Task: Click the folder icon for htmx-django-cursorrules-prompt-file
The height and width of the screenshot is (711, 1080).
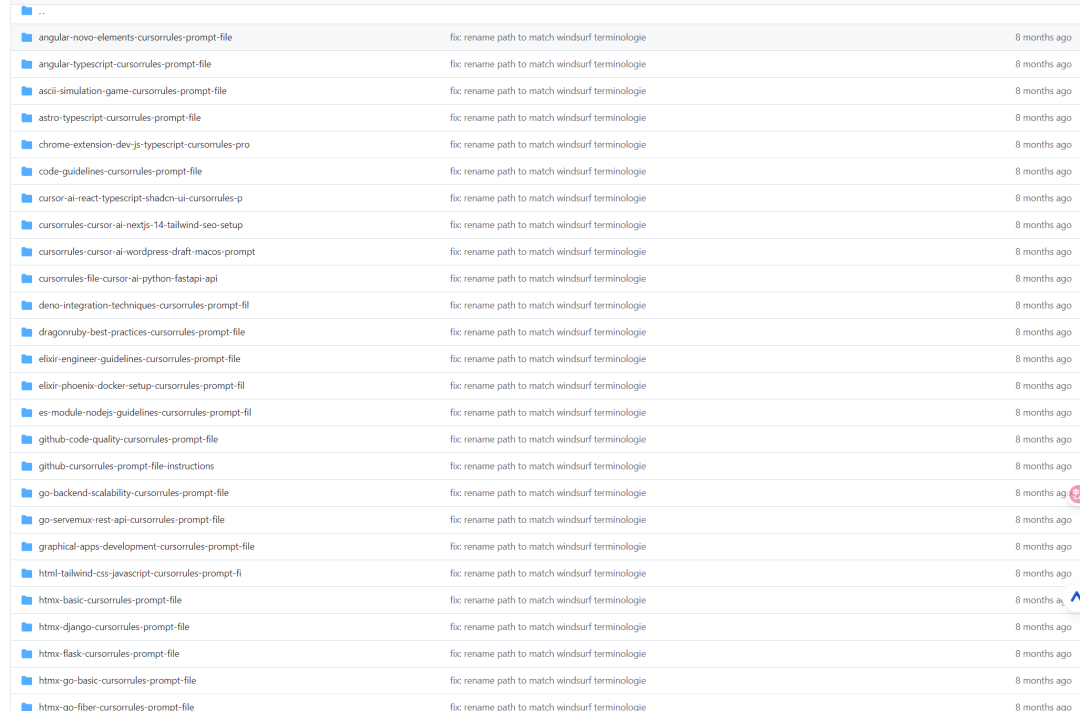Action: click(x=26, y=627)
